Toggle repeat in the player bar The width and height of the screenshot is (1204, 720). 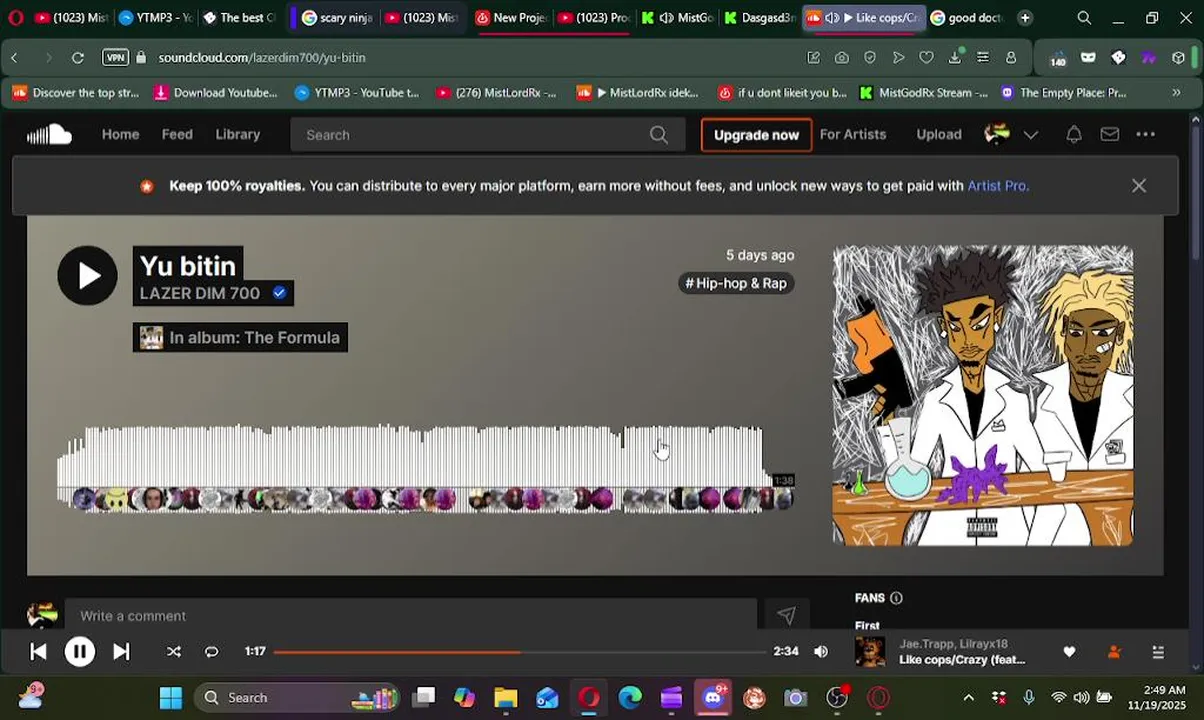212,652
